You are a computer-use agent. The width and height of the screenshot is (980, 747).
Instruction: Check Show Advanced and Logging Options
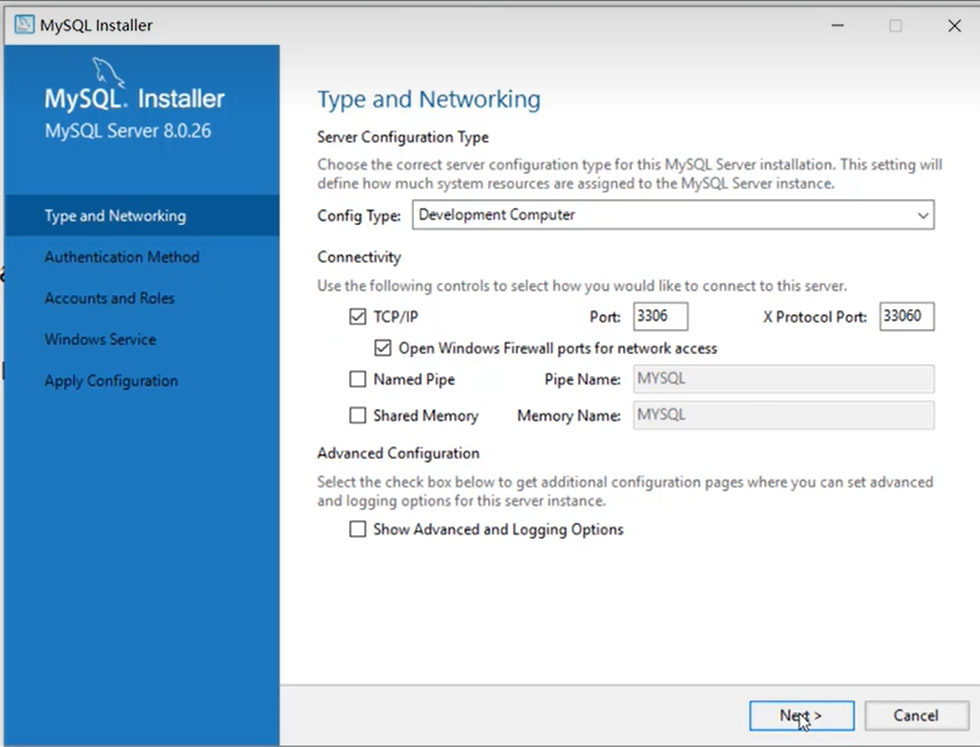(x=358, y=529)
